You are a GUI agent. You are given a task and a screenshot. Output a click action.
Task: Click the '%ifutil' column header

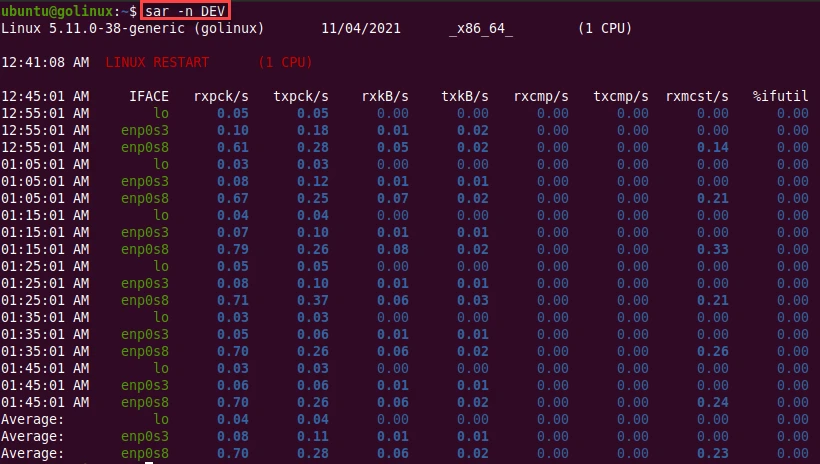click(x=781, y=96)
